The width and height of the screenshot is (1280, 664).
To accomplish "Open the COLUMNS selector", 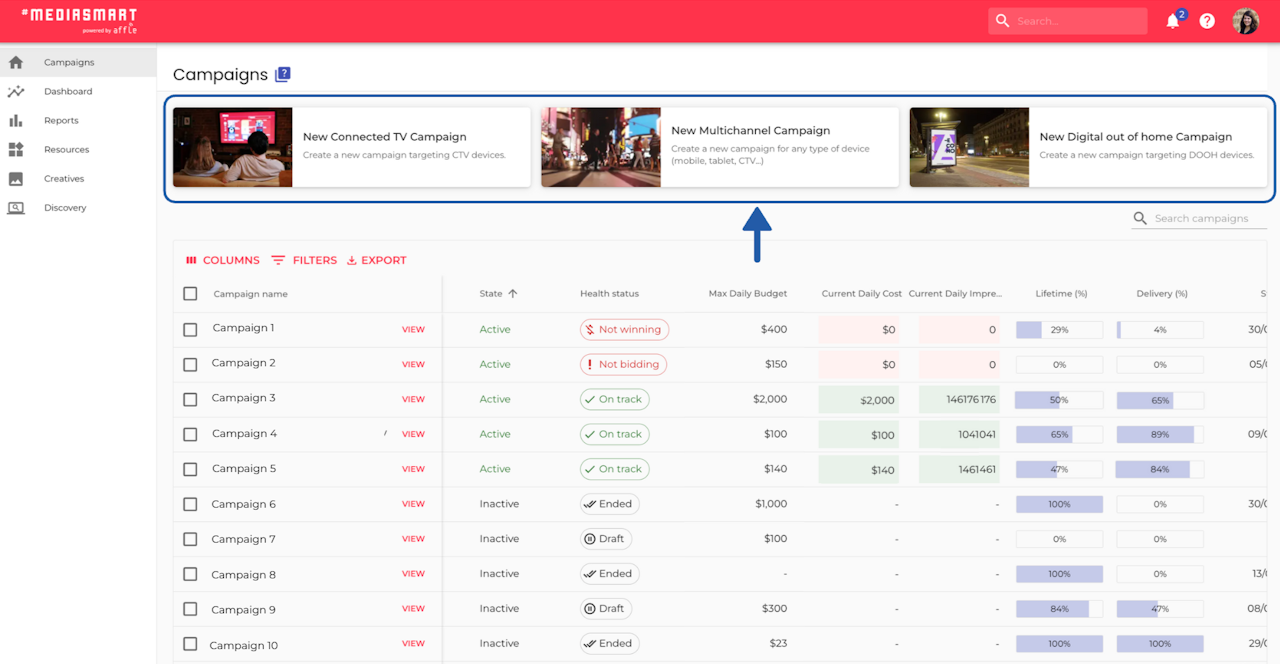I will pyautogui.click(x=222, y=260).
